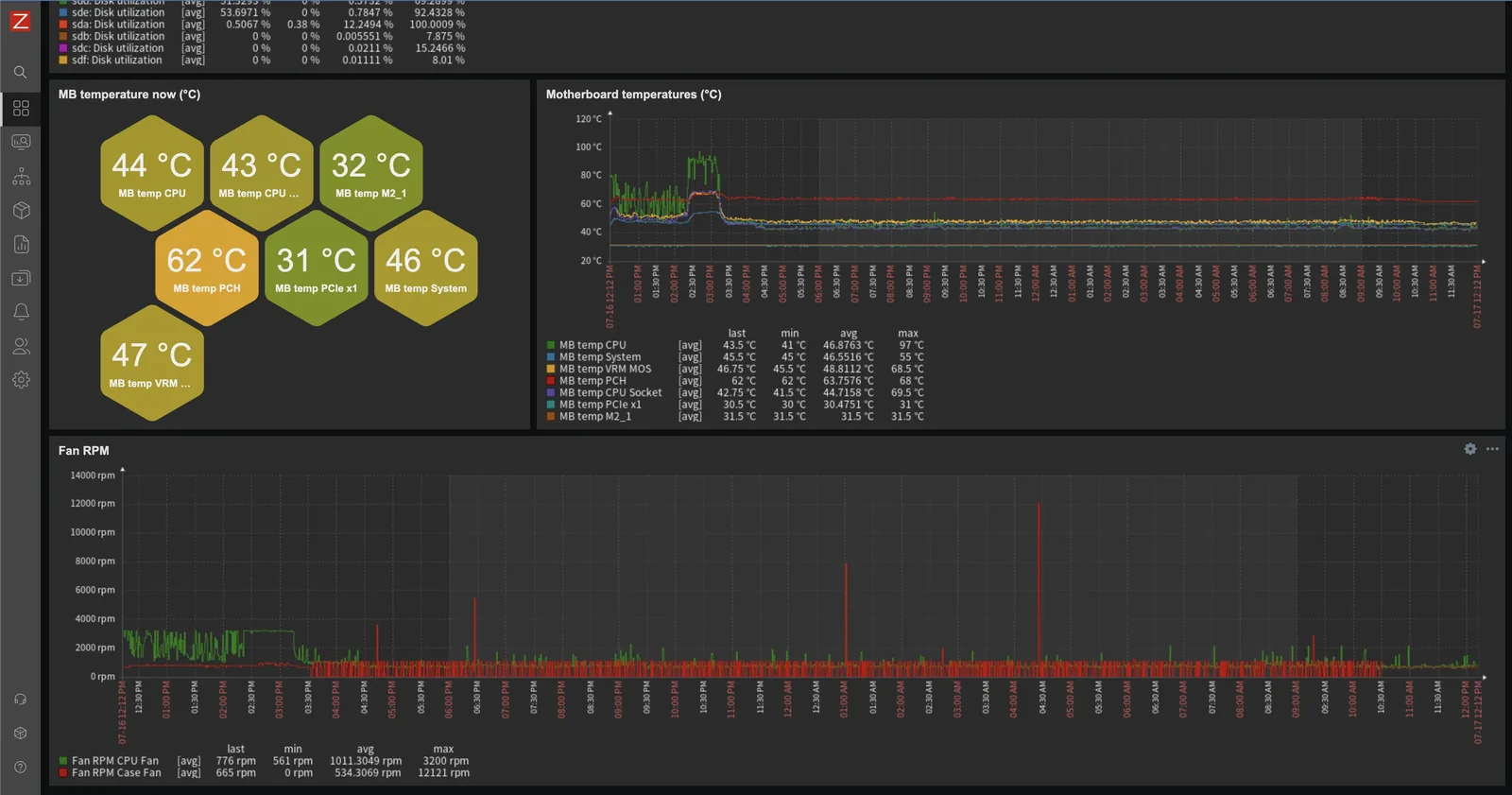Screen dimensions: 1512x795
Task: Click the 97 °C max CPU value
Action: [912, 346]
